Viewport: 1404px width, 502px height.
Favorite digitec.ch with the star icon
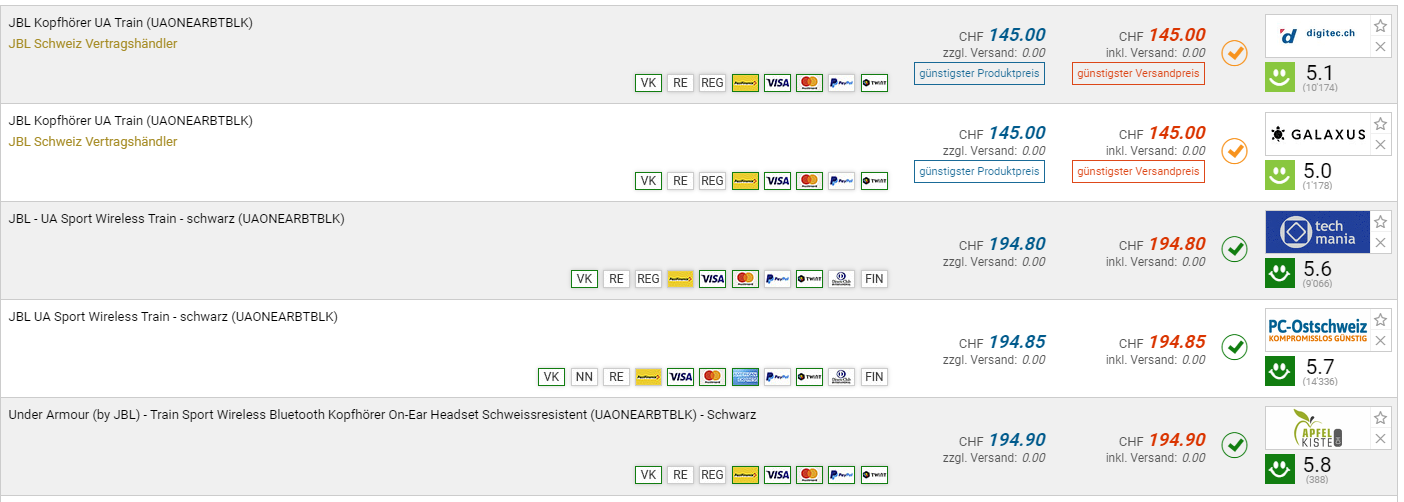click(1380, 26)
